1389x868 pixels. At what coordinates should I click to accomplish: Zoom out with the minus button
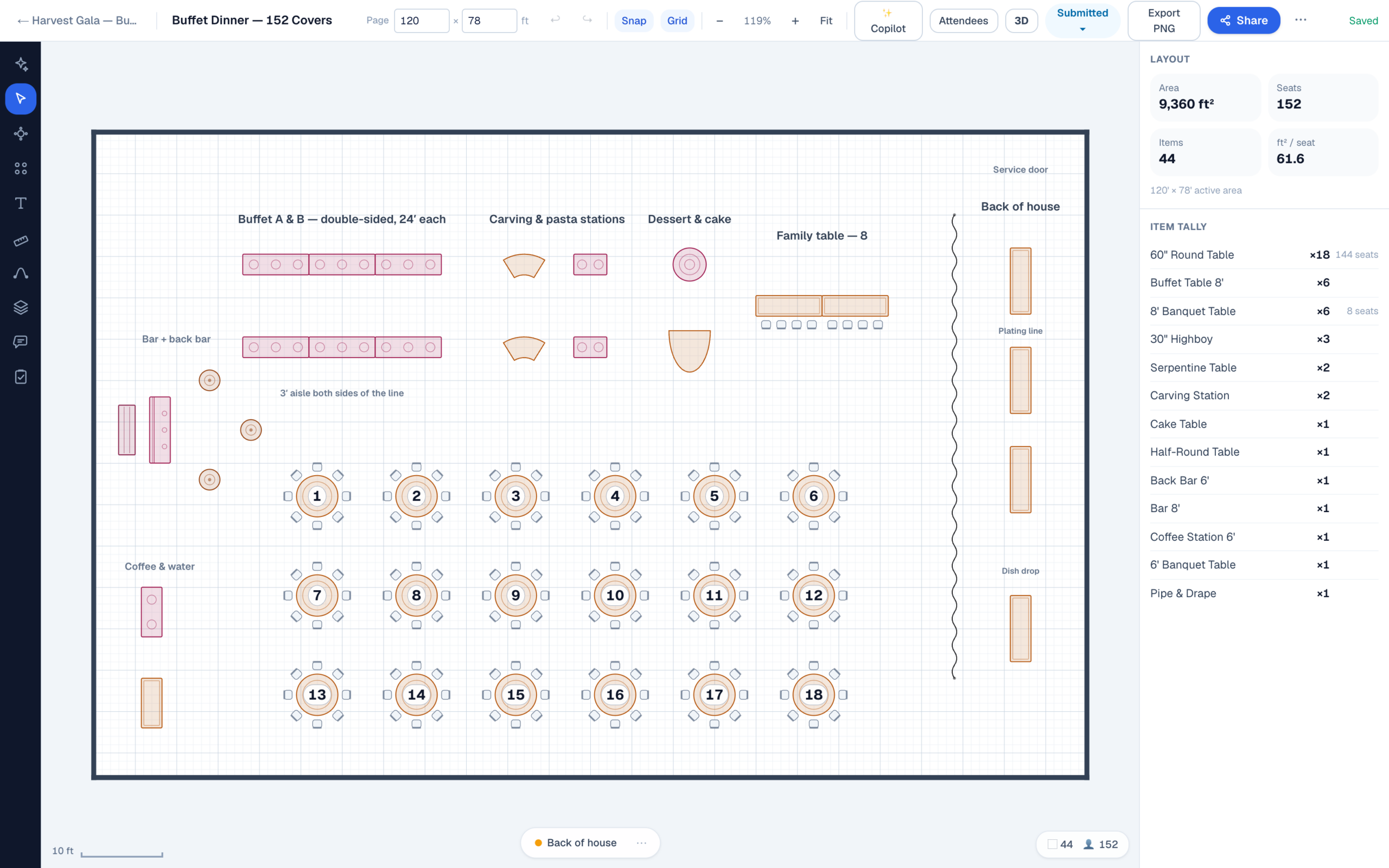(719, 21)
